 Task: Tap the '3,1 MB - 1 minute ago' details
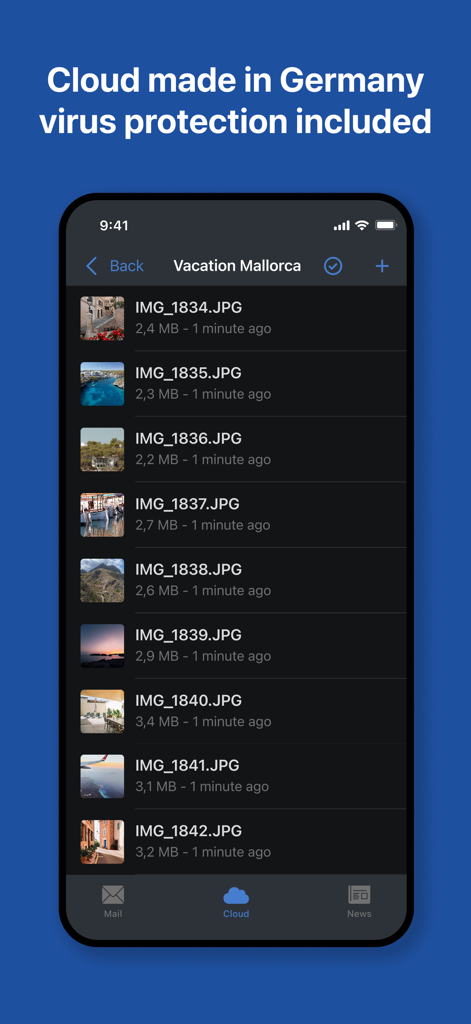coord(203,786)
